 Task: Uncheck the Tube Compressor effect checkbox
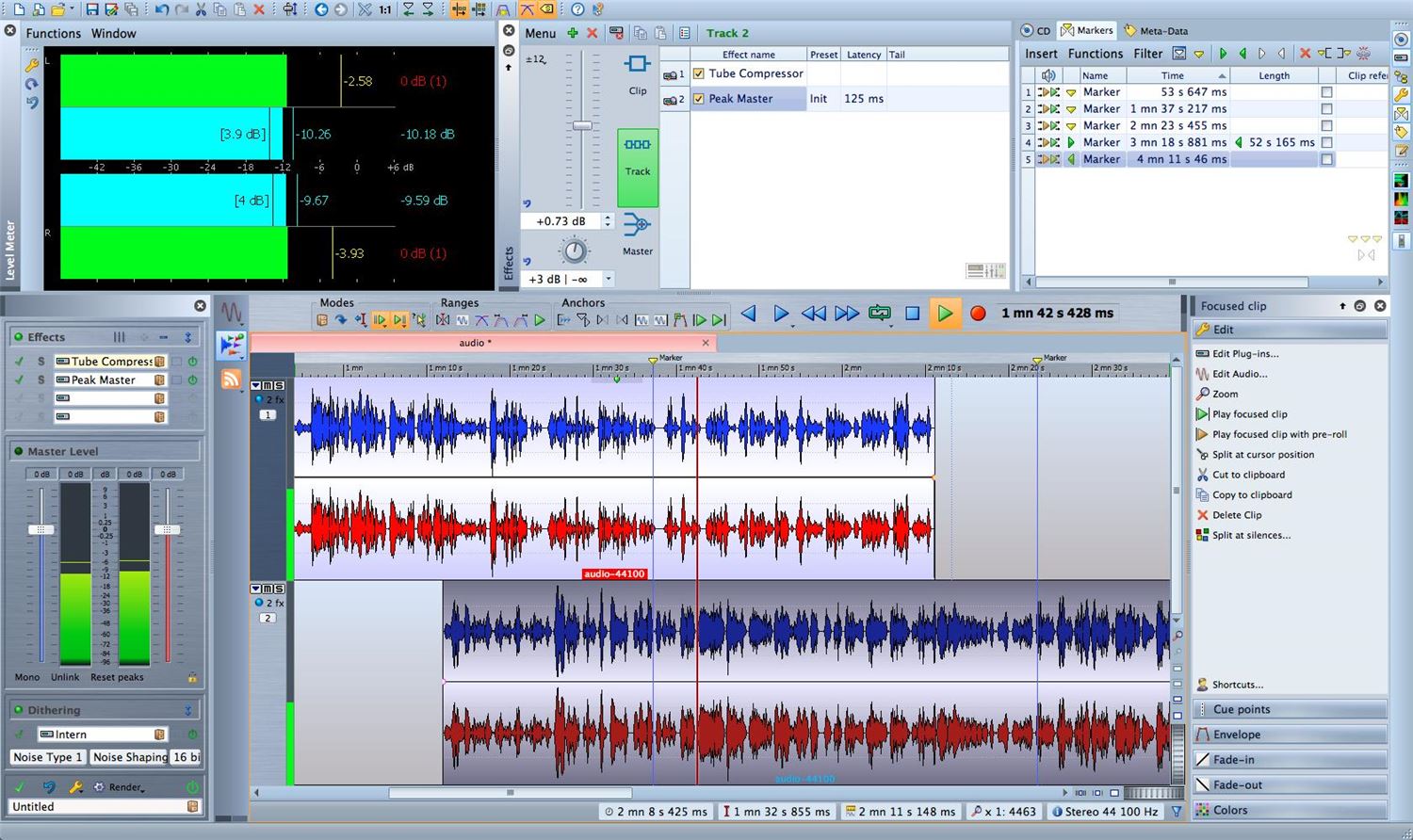pos(699,73)
